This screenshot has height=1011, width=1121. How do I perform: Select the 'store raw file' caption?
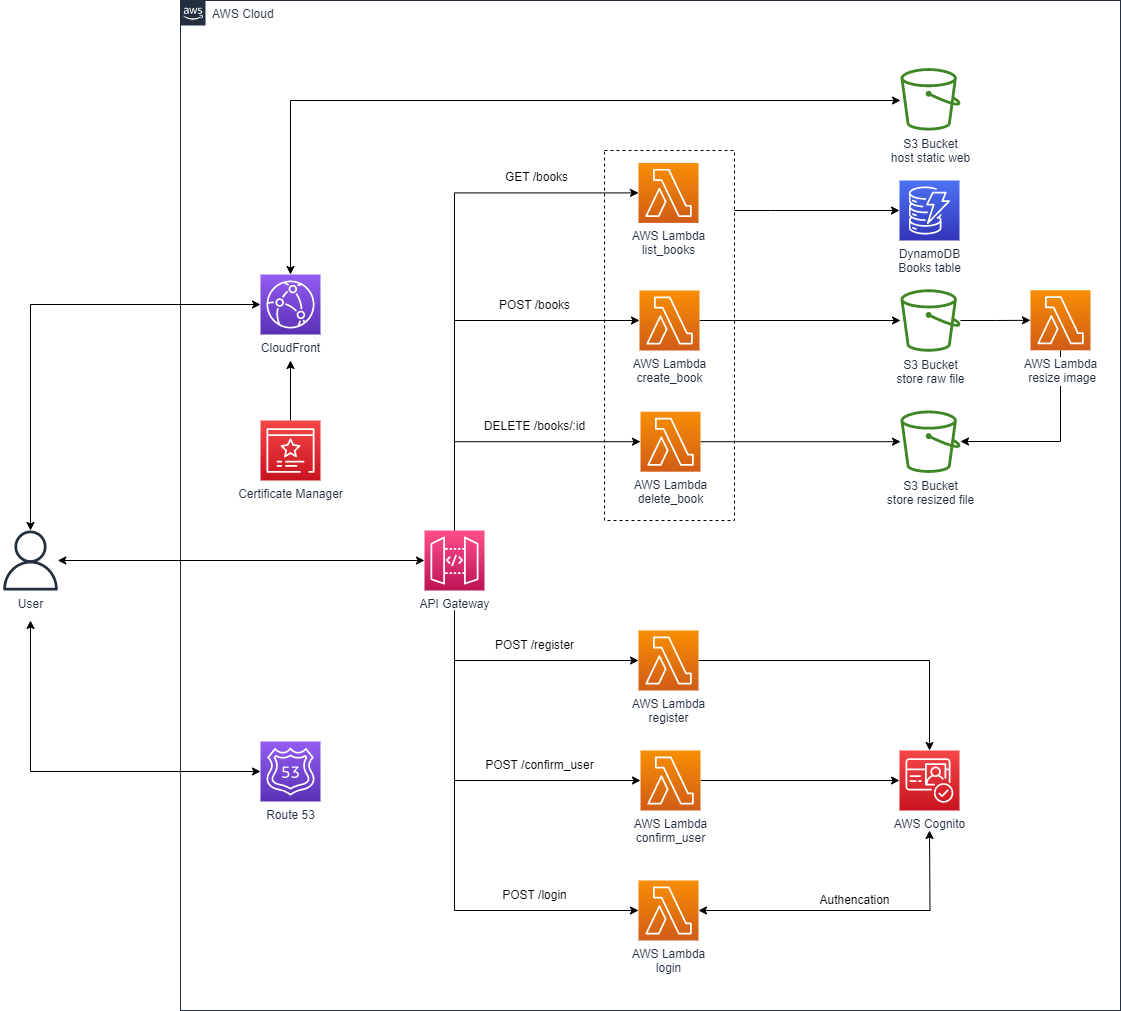[930, 378]
